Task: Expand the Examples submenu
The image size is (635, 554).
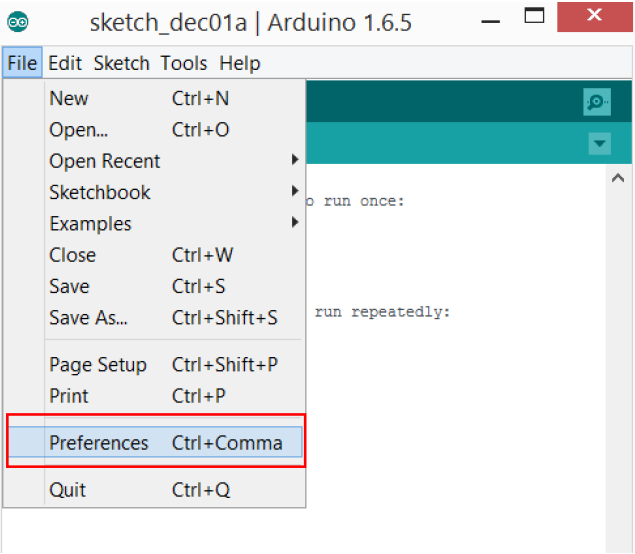Action: (91, 224)
